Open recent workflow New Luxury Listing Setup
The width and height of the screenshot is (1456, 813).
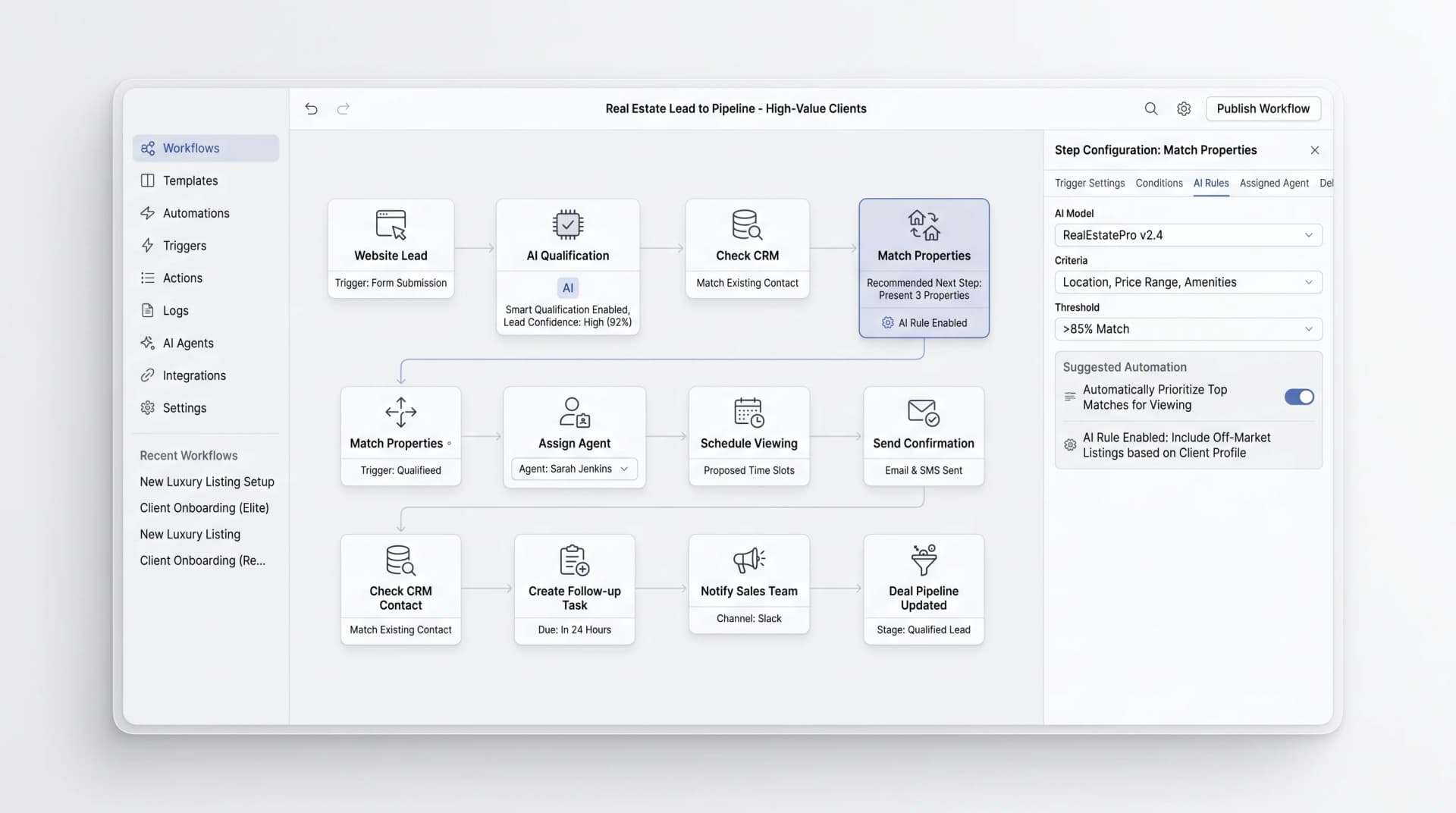click(206, 482)
